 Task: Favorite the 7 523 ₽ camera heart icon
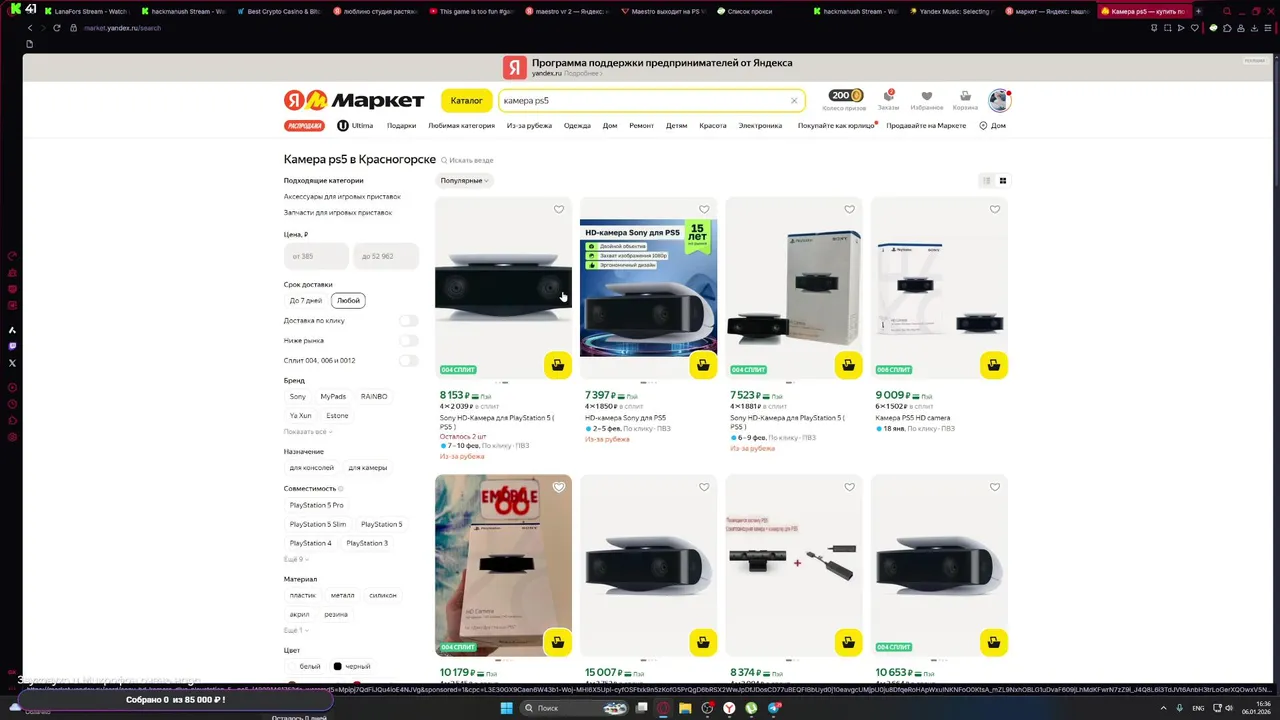849,209
